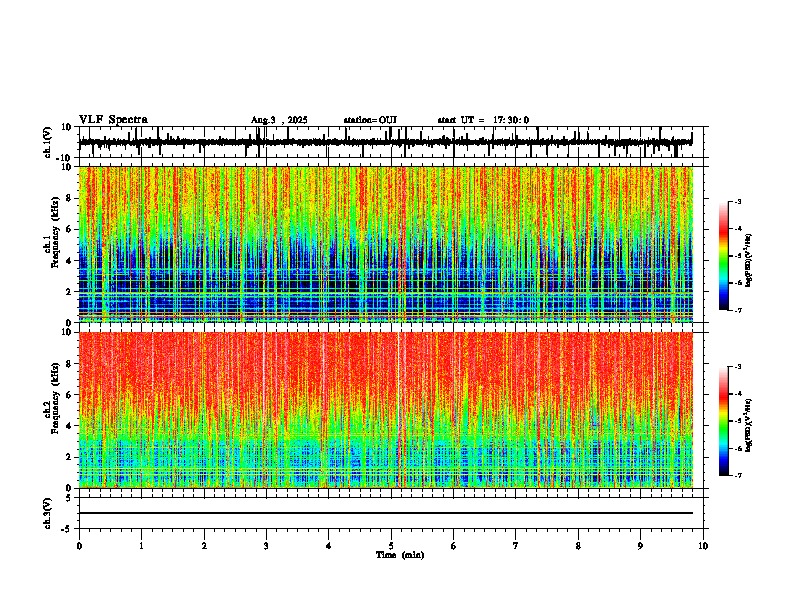Click the "ch.3(V)" axis label

point(48,513)
